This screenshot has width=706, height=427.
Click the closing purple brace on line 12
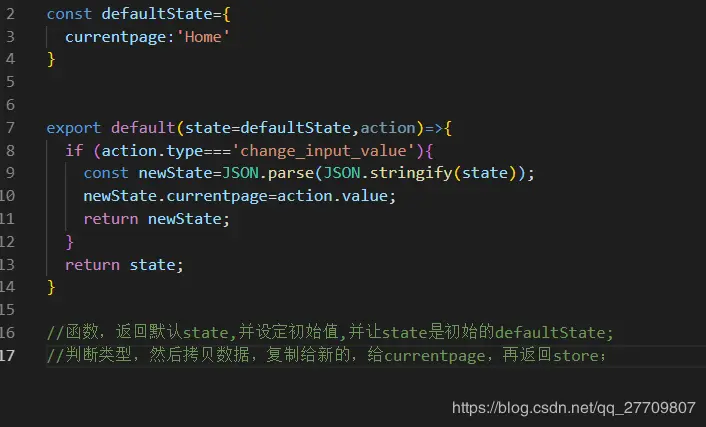[69, 242]
